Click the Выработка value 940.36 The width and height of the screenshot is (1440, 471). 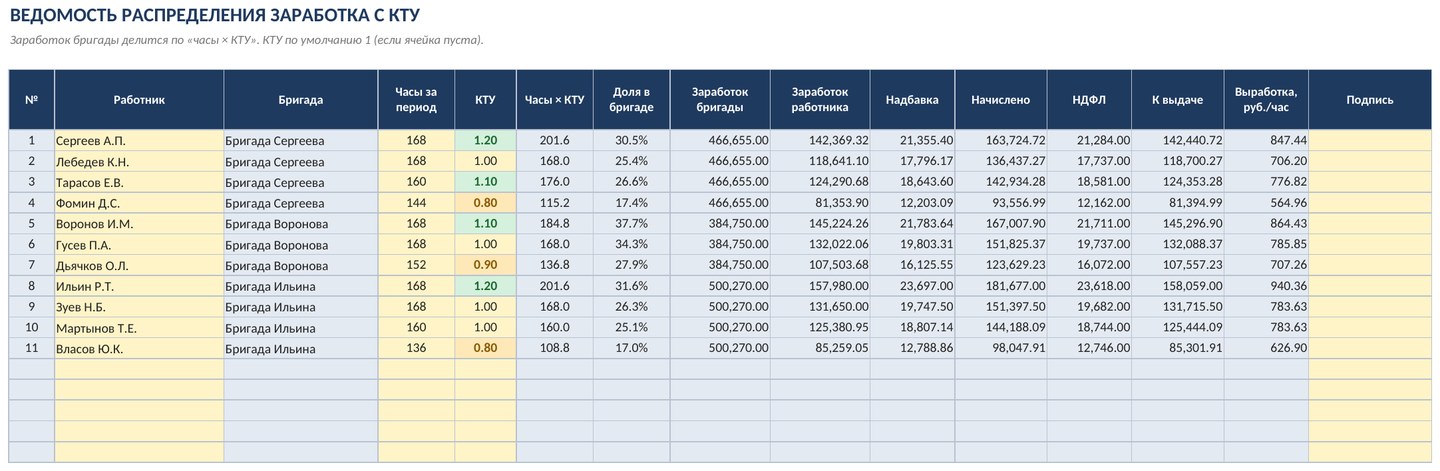pyautogui.click(x=1266, y=286)
